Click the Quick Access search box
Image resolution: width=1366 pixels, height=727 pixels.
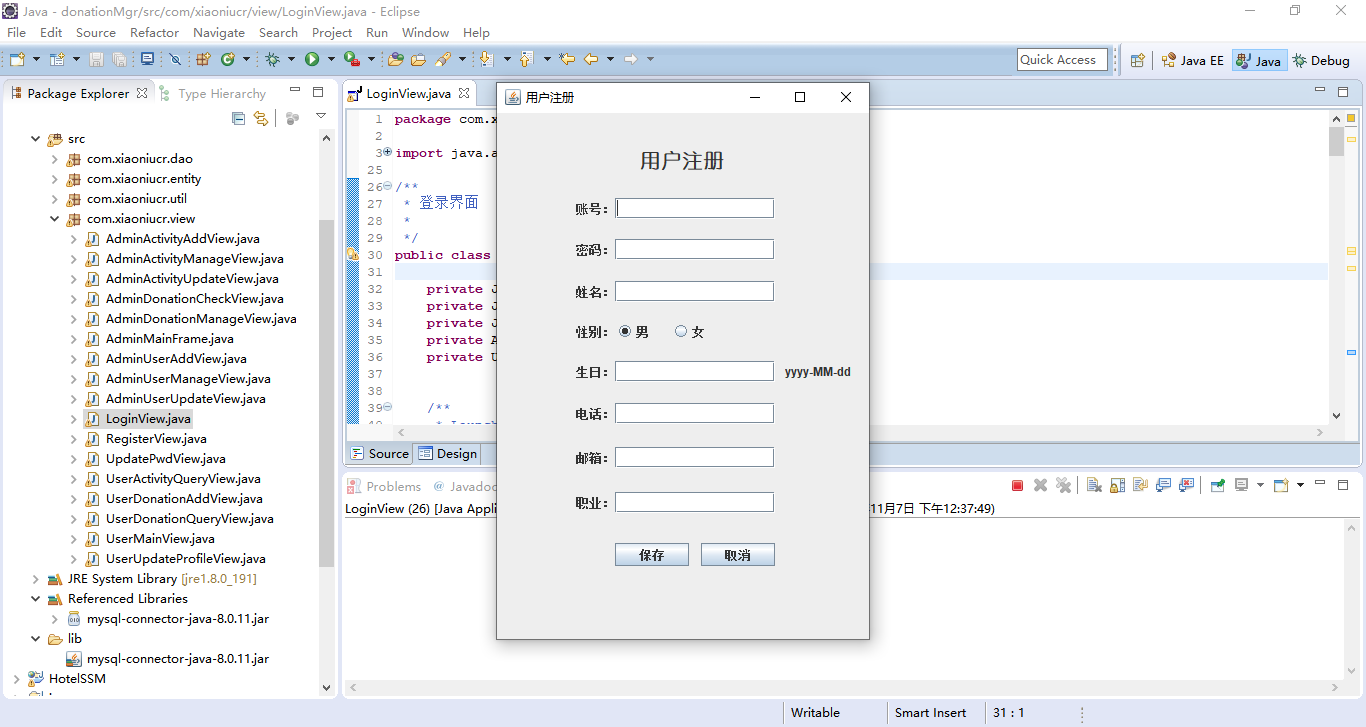(1062, 60)
